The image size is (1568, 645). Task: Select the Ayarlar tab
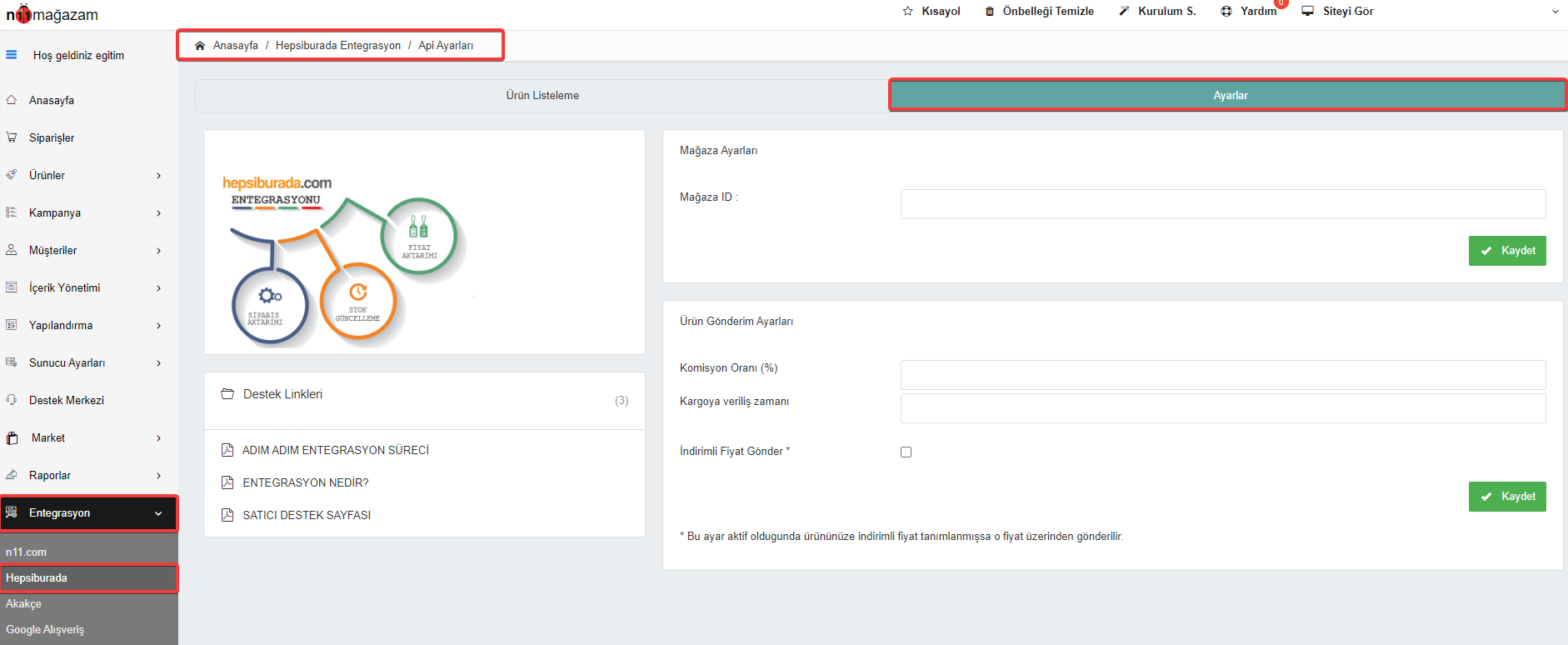pyautogui.click(x=1230, y=96)
